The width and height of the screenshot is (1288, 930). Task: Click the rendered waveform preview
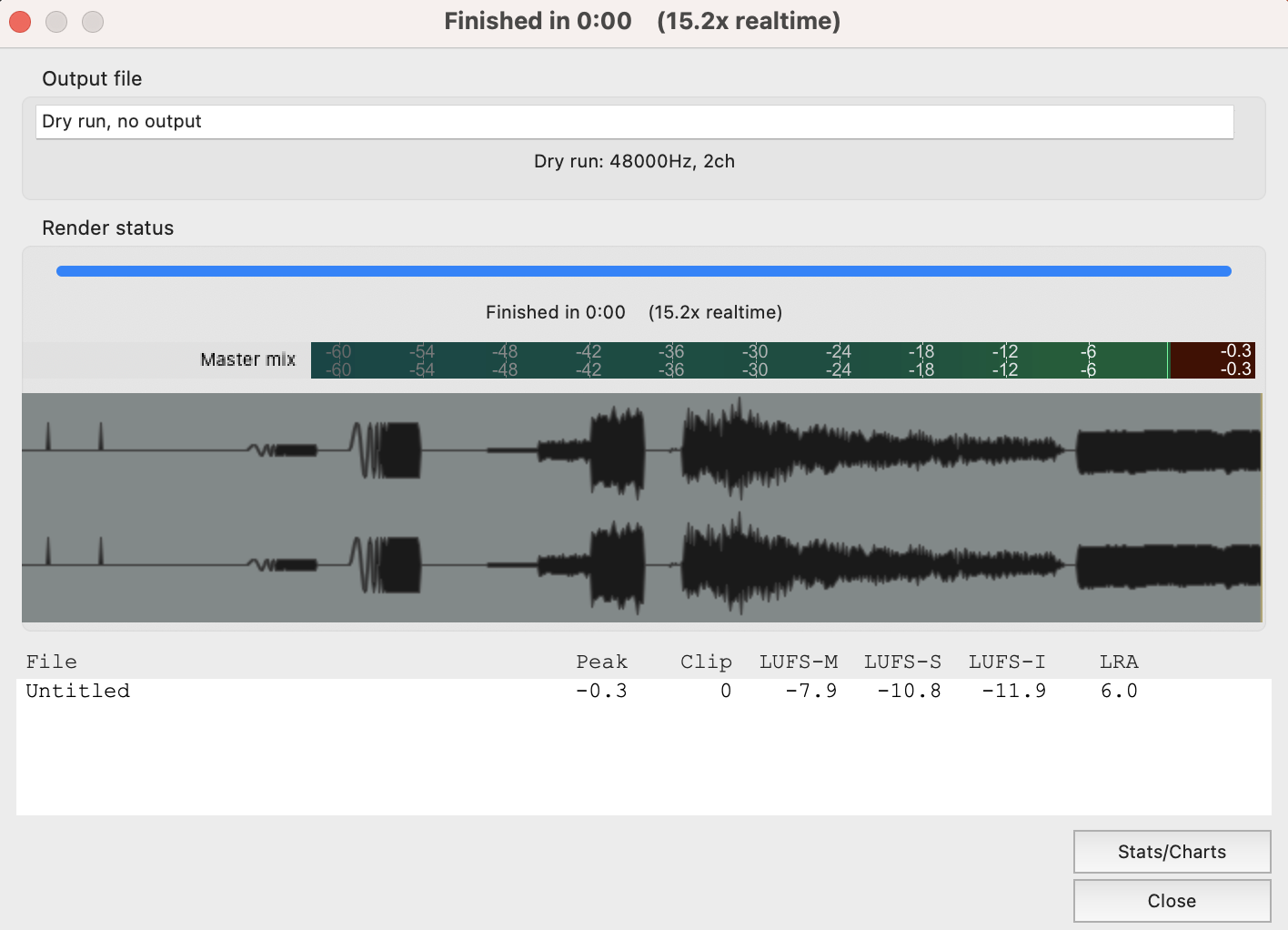[x=643, y=507]
